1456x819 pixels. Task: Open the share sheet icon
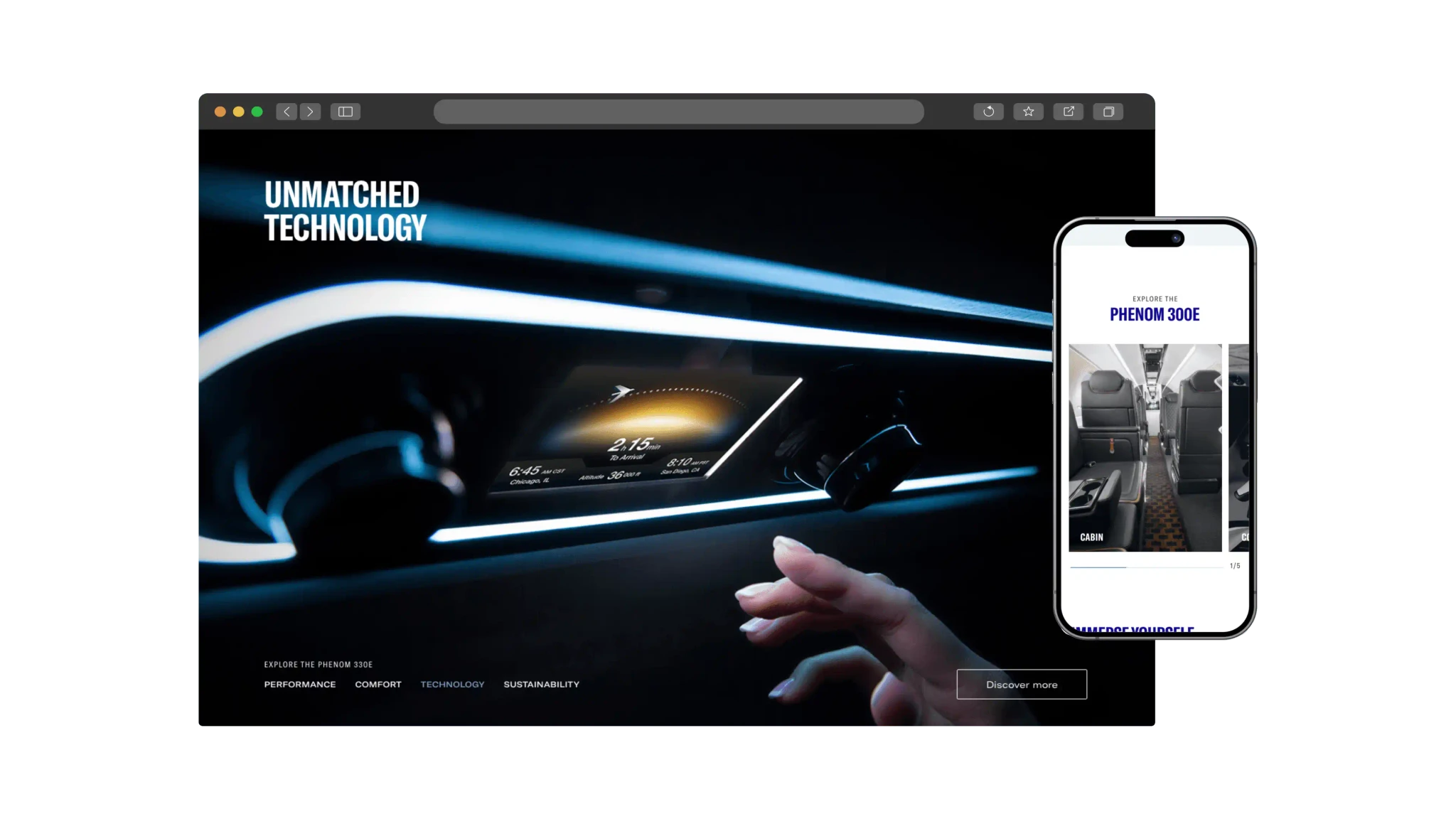[1068, 112]
